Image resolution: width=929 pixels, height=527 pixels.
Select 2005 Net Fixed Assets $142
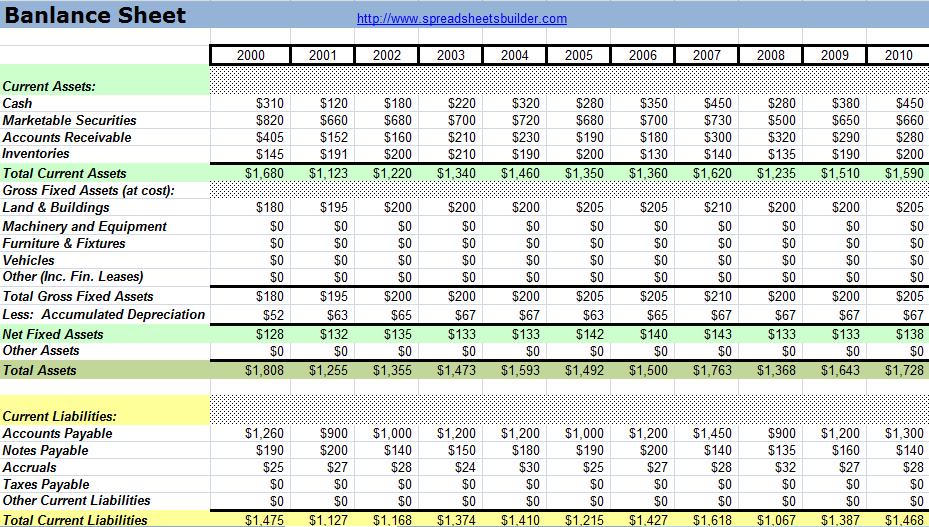(590, 335)
